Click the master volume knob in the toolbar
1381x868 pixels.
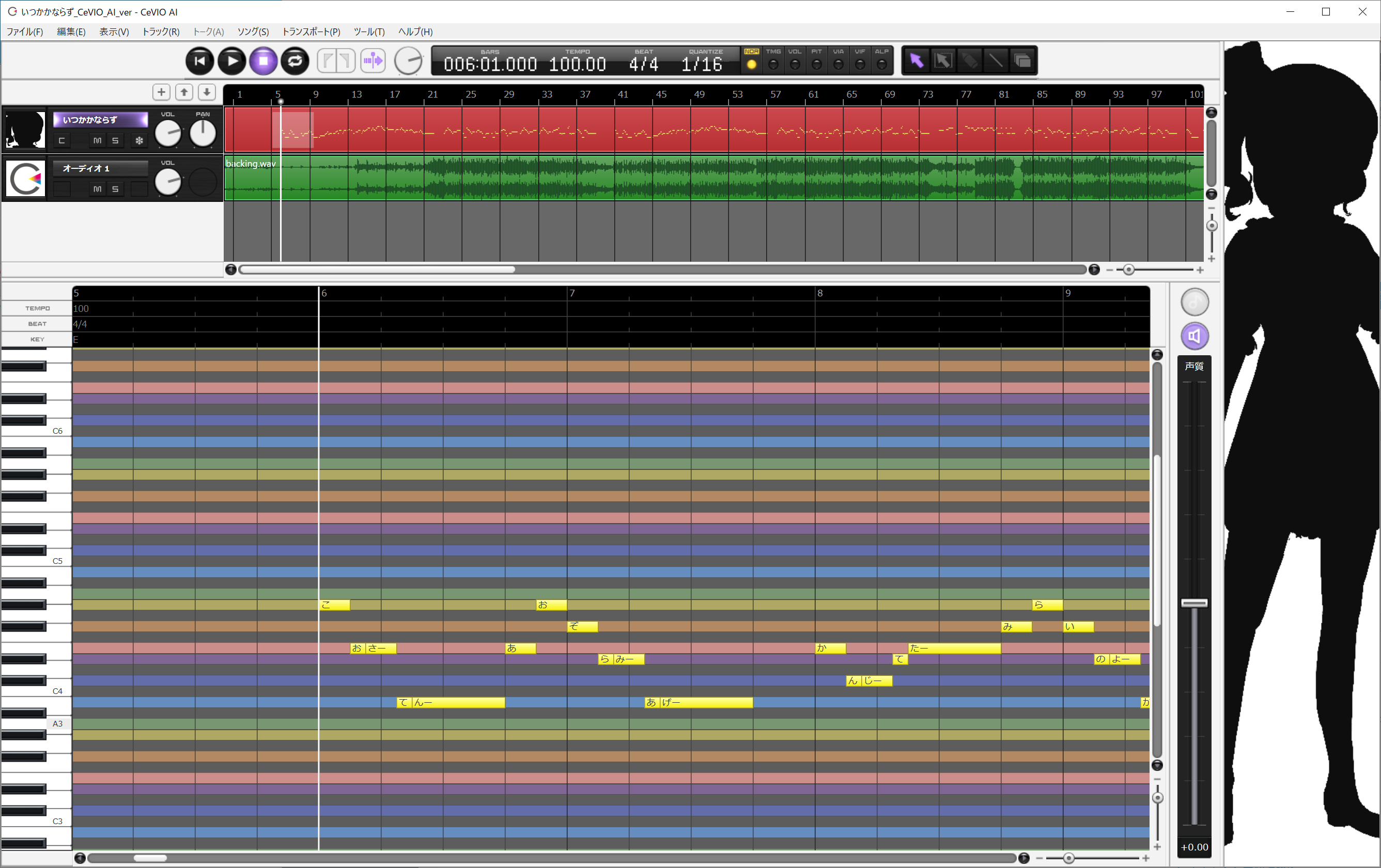point(408,61)
